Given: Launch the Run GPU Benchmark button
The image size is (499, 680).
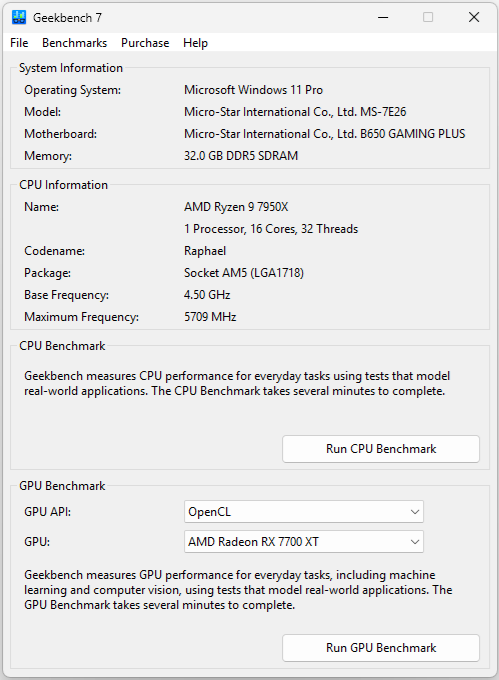Looking at the screenshot, I should coord(381,648).
